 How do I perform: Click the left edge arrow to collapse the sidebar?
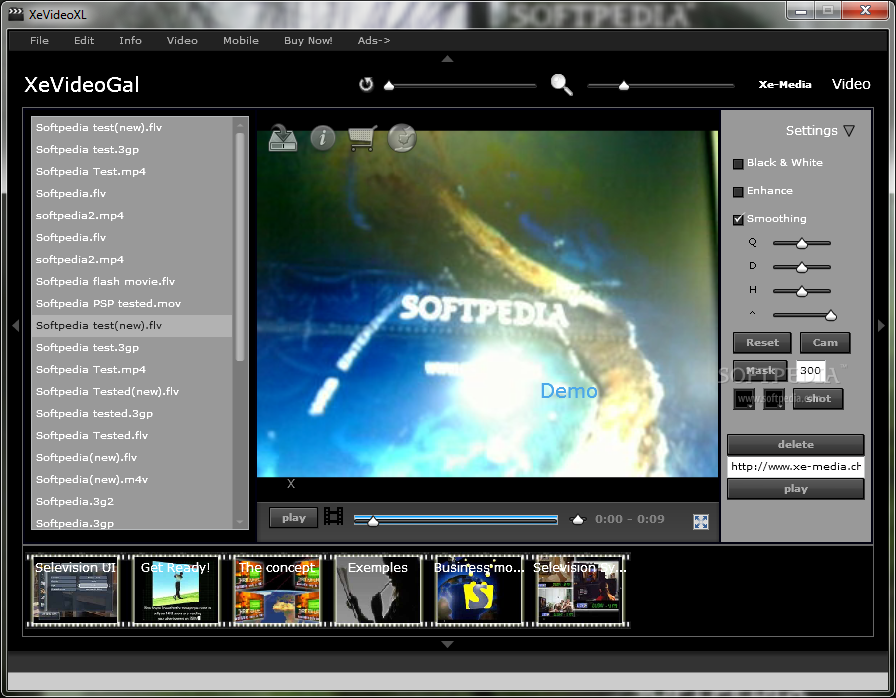[15, 326]
